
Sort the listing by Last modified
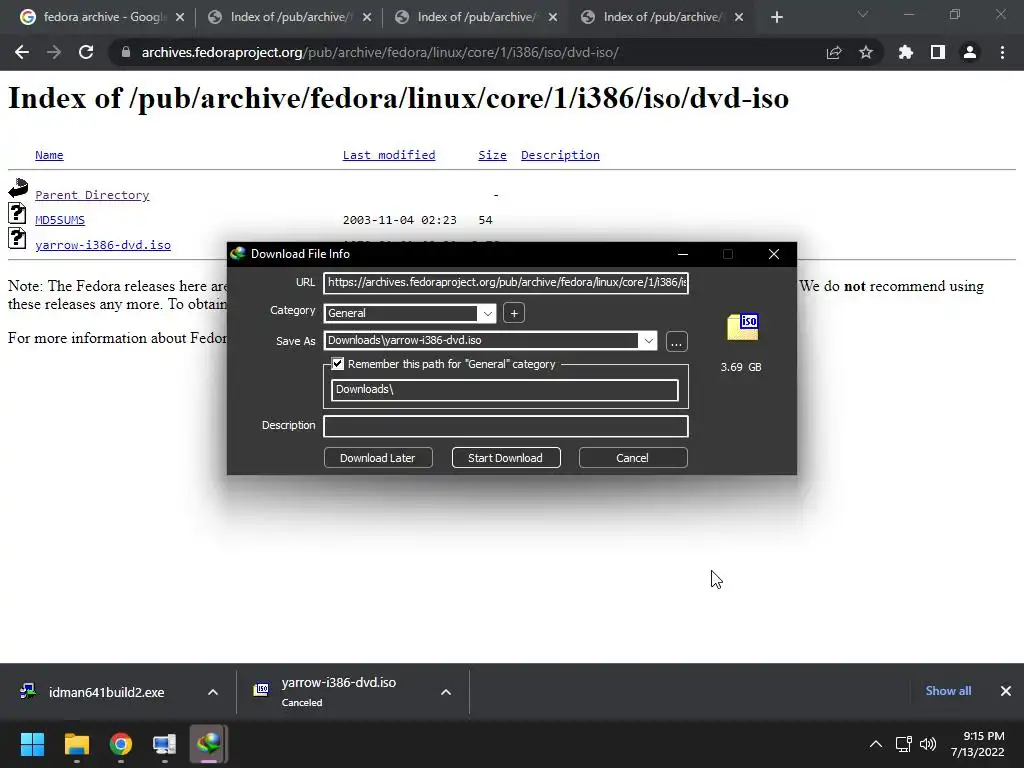(389, 155)
